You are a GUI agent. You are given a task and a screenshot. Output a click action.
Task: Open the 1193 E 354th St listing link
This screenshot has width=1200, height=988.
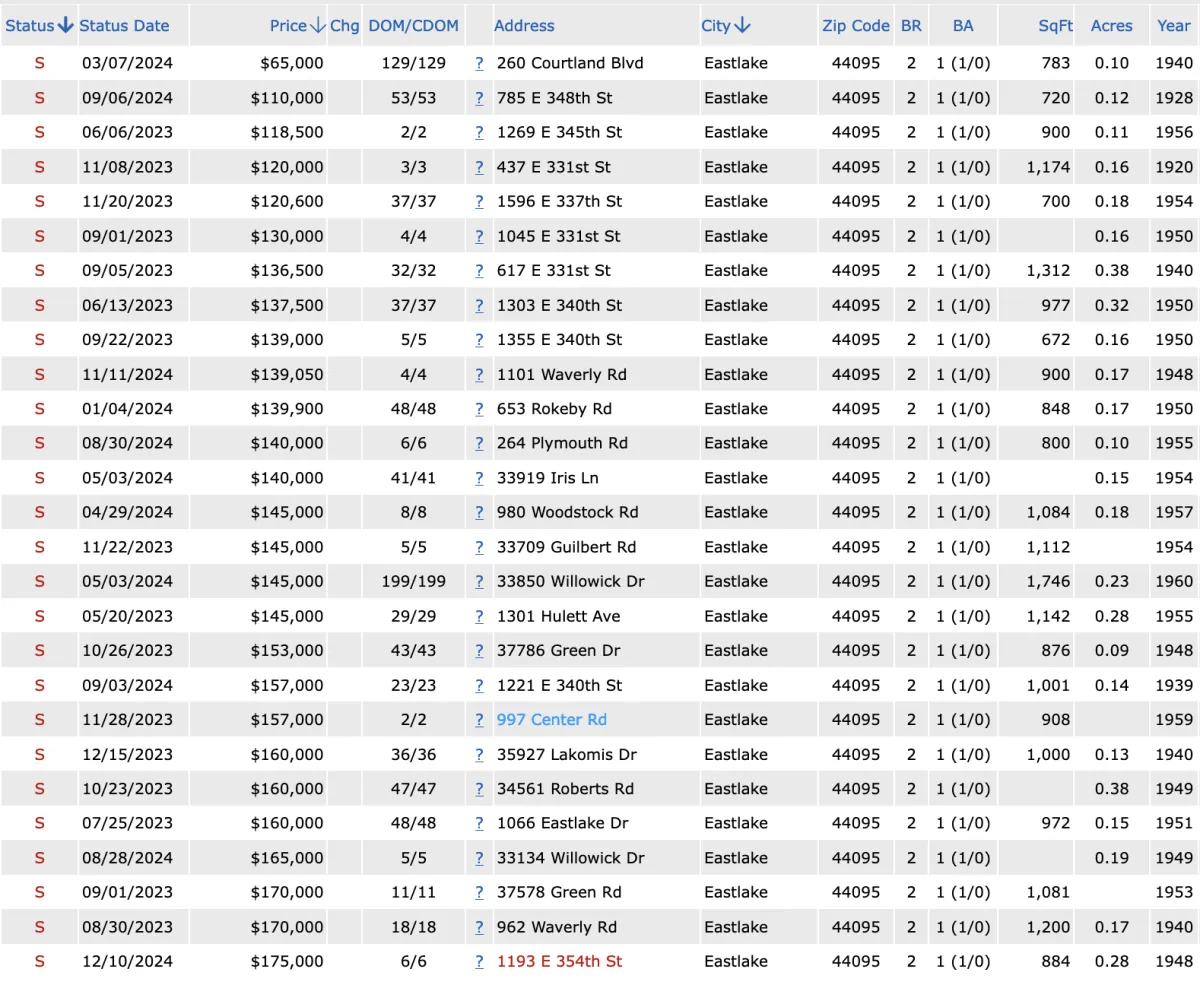coord(559,961)
